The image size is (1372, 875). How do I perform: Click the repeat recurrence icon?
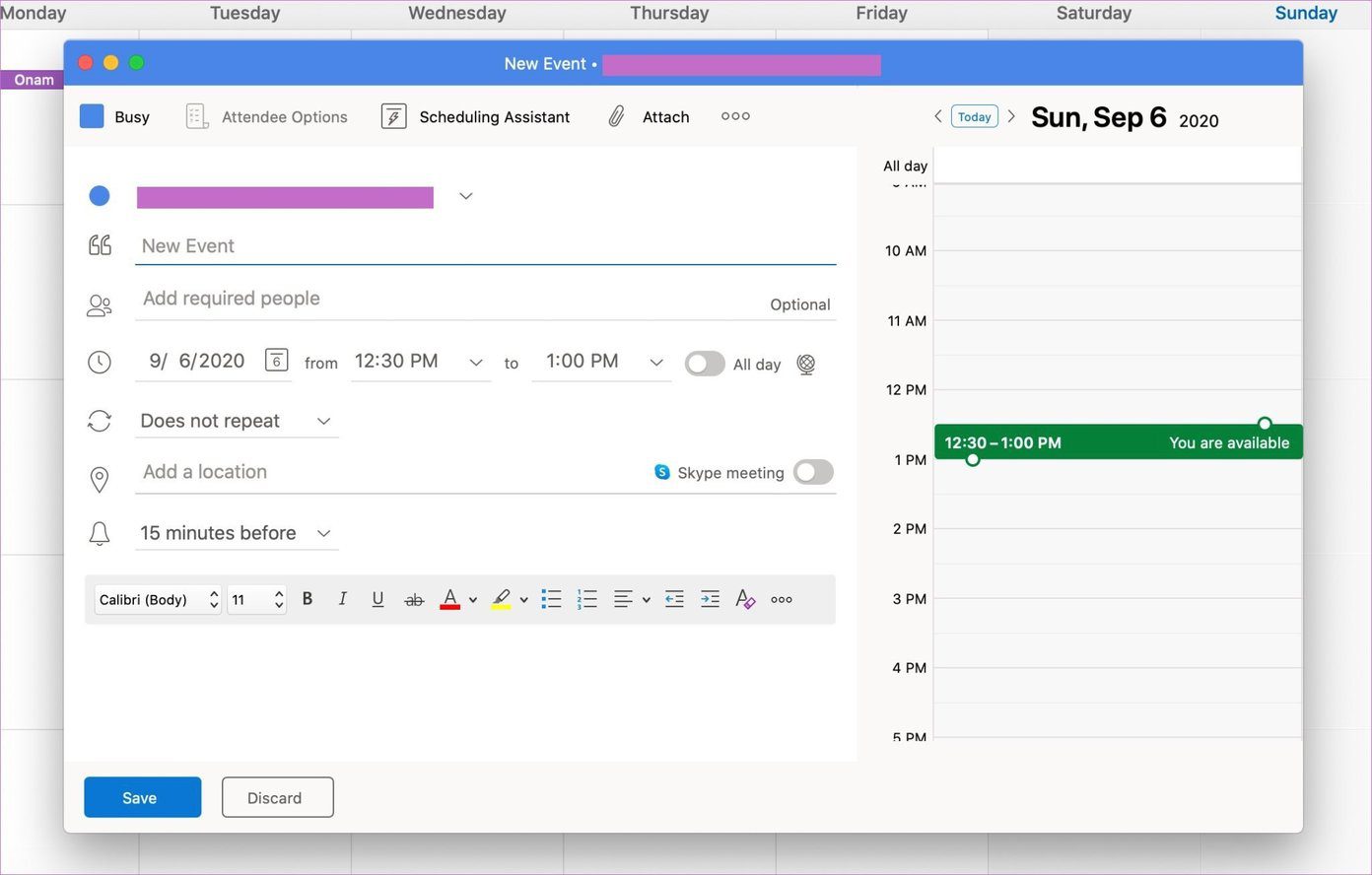100,421
